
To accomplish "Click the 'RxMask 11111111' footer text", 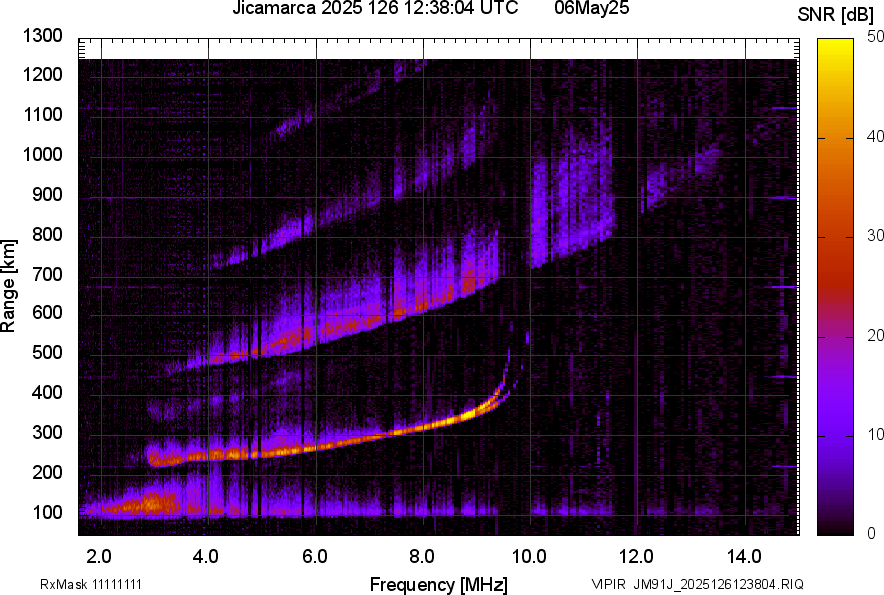I will [x=91, y=584].
